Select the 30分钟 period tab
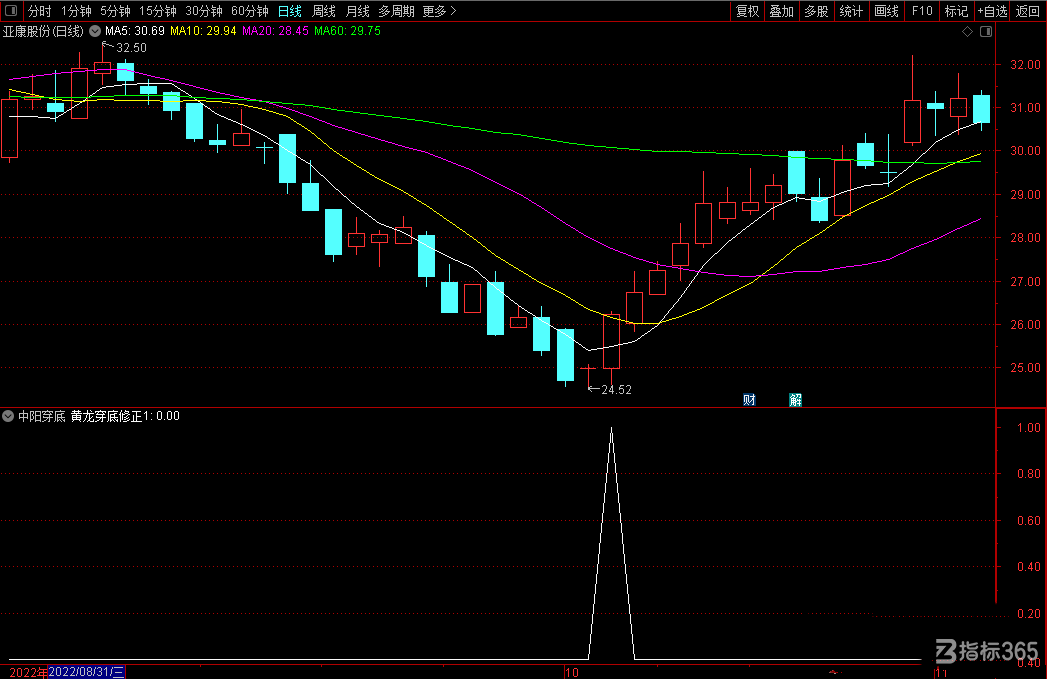The height and width of the screenshot is (679, 1047). click(x=204, y=11)
